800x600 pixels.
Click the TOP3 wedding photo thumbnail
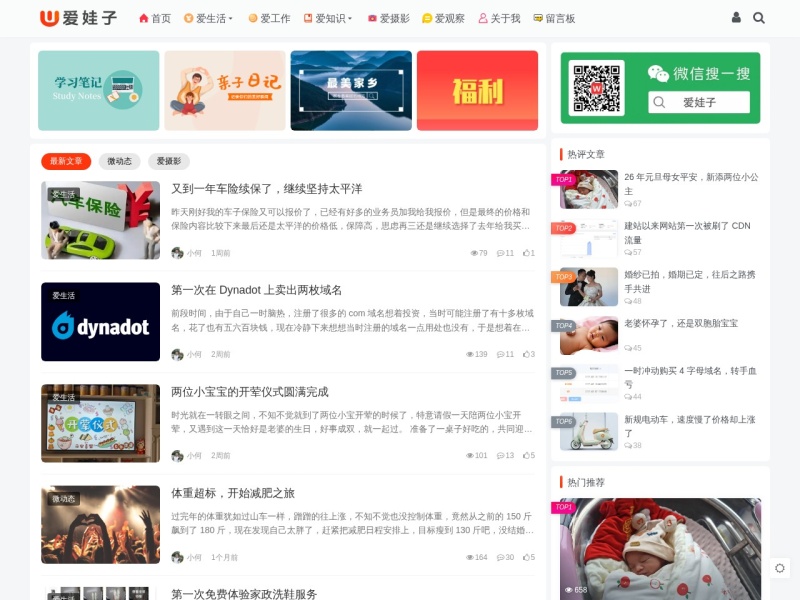(589, 287)
